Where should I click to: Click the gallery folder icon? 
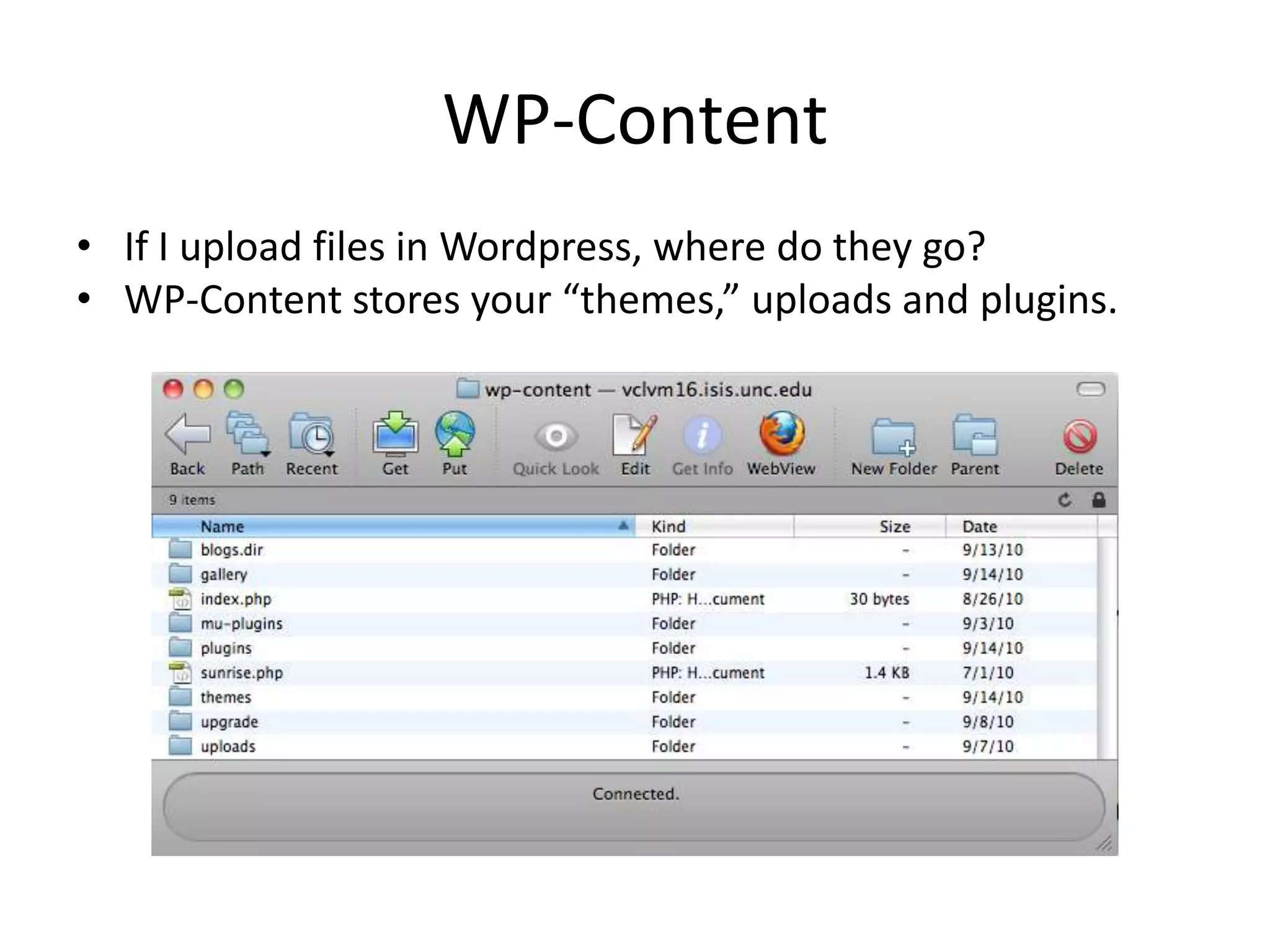180,574
